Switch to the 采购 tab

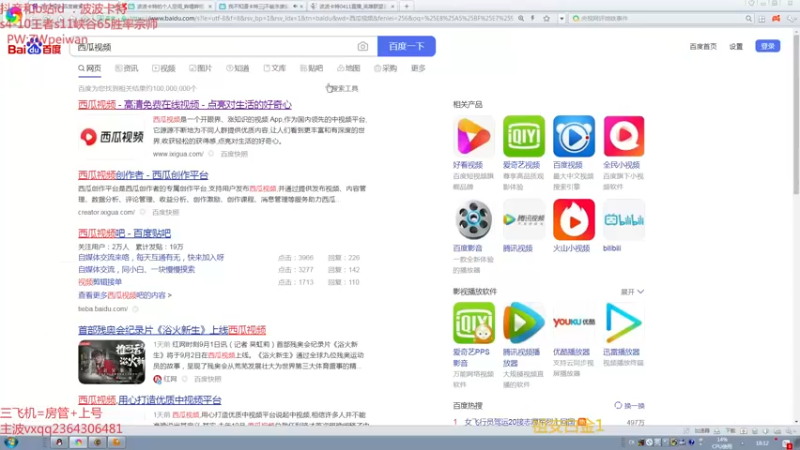click(386, 68)
